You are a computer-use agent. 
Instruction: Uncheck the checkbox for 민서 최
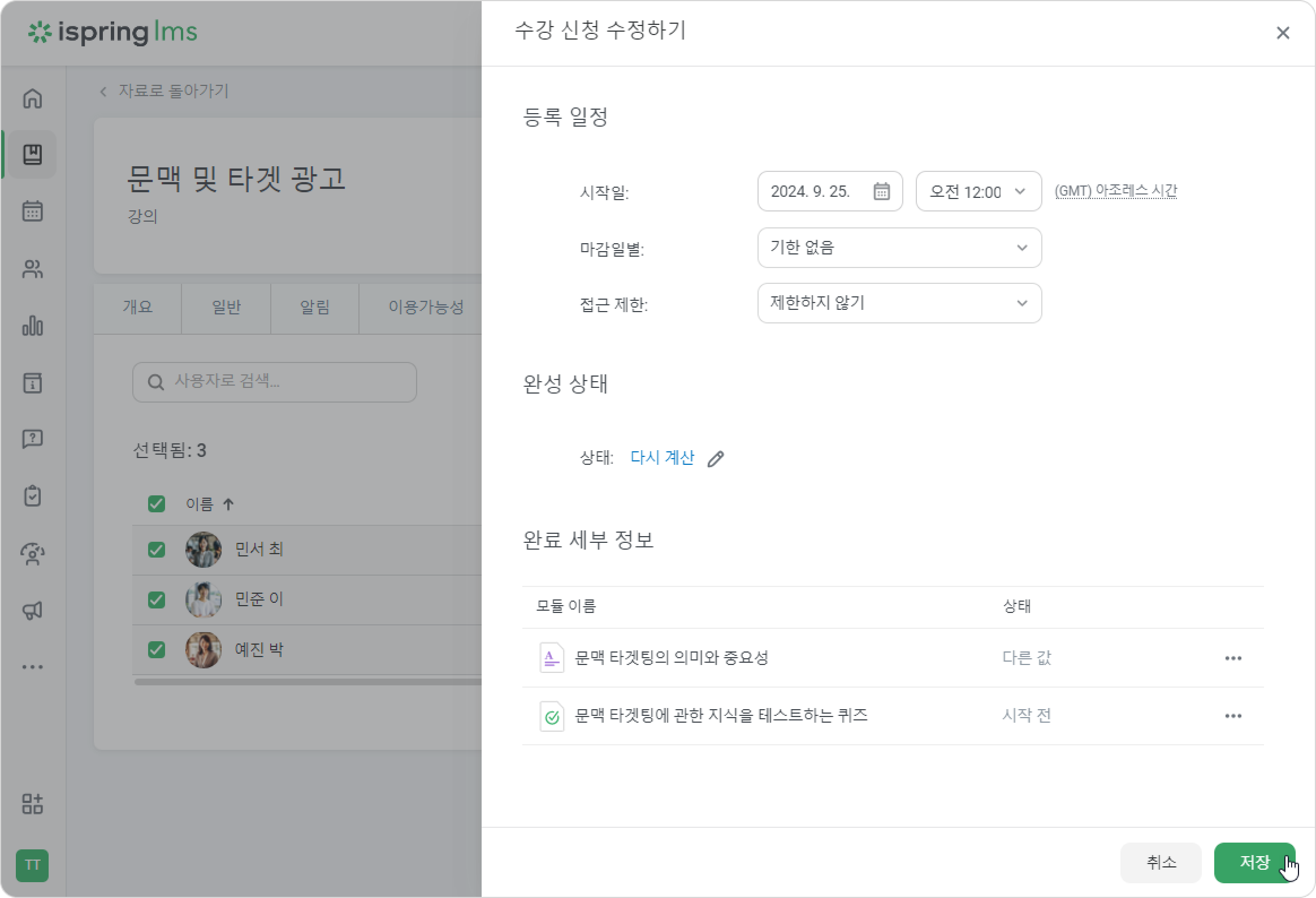[x=156, y=550]
